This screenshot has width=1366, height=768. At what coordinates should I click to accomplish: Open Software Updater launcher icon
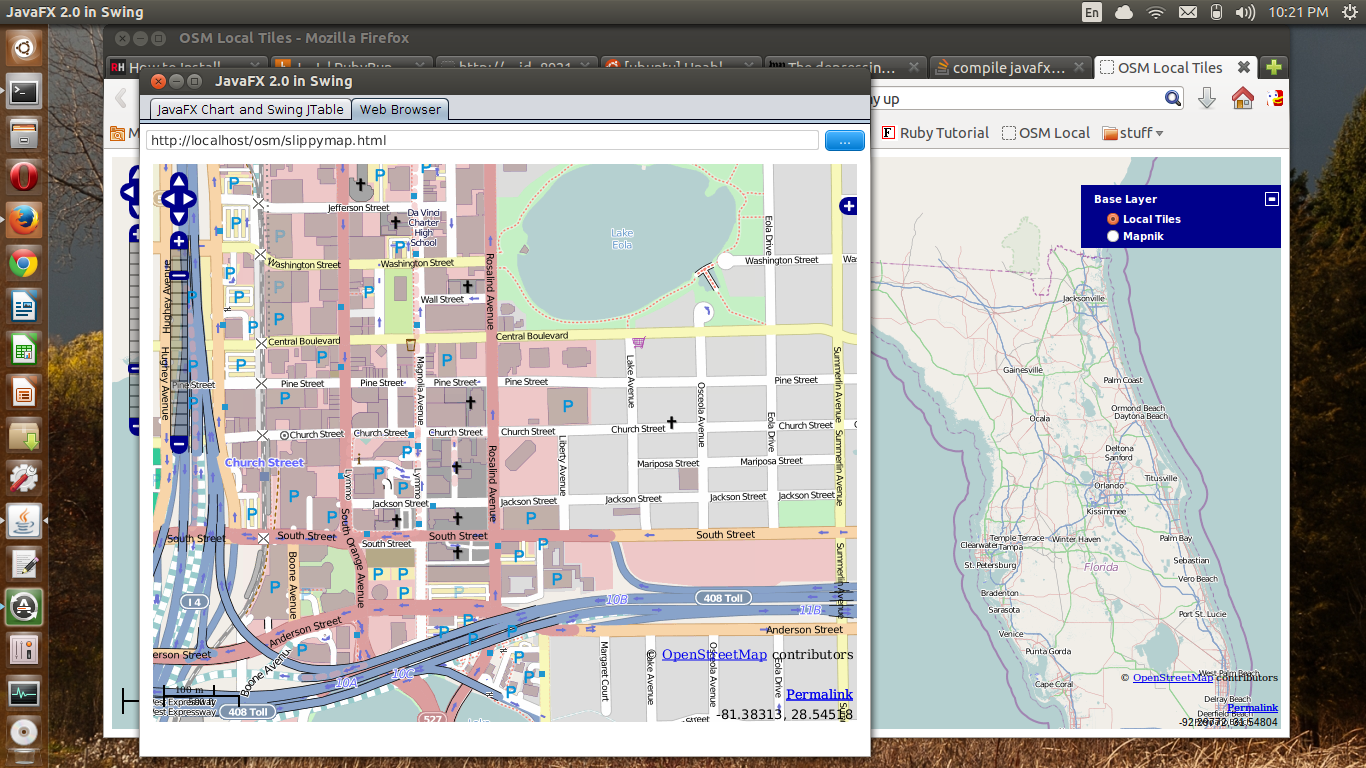(24, 607)
